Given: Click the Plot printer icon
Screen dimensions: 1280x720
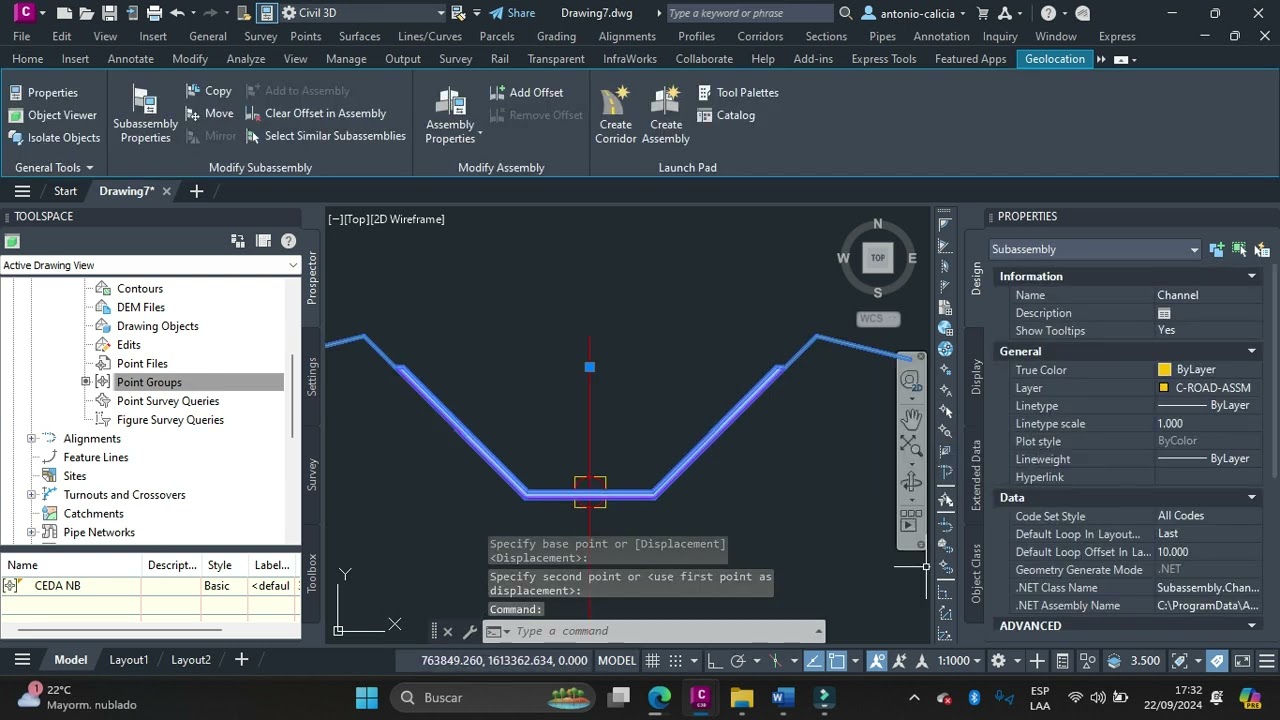Looking at the screenshot, I should (x=154, y=13).
